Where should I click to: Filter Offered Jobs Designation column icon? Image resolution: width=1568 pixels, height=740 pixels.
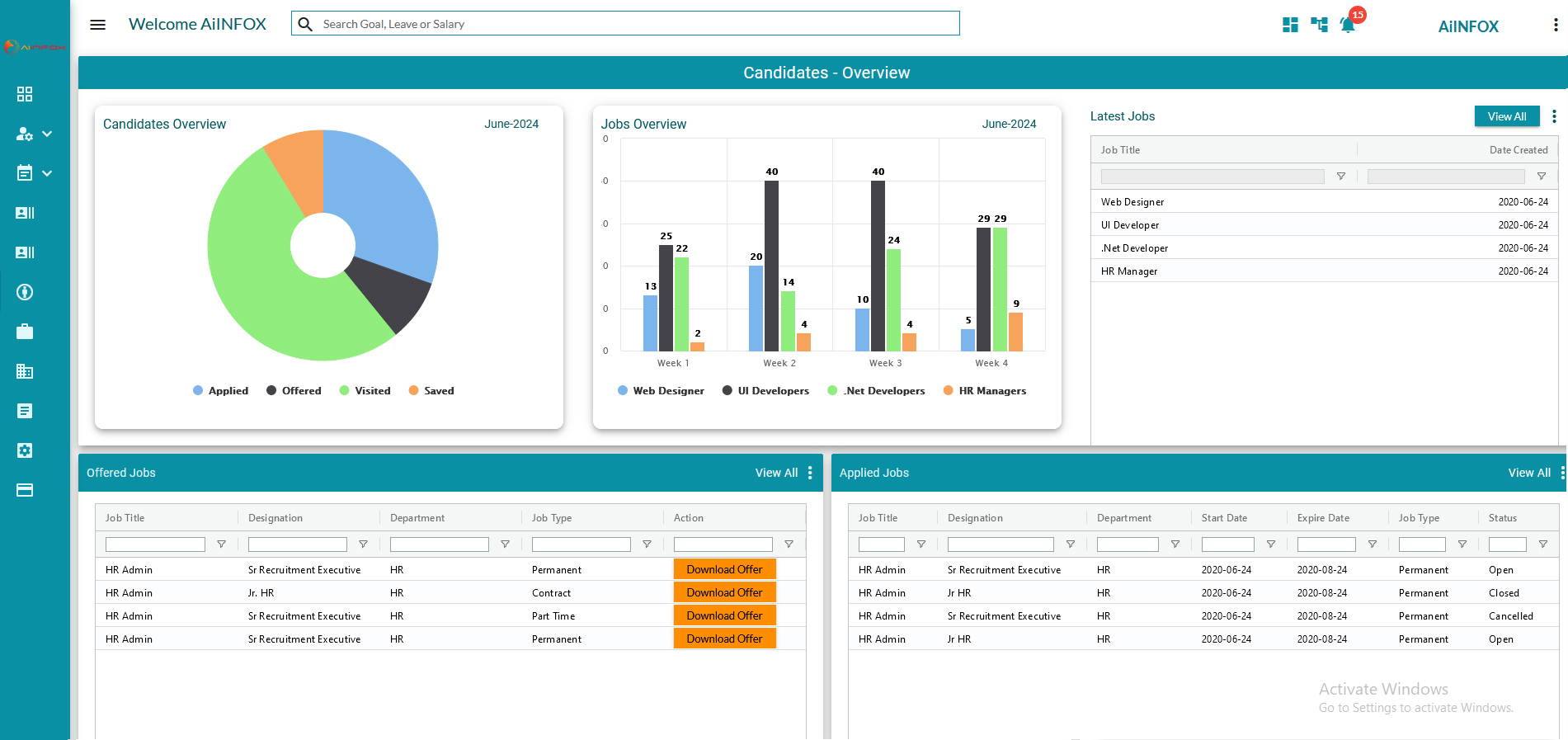tap(363, 544)
